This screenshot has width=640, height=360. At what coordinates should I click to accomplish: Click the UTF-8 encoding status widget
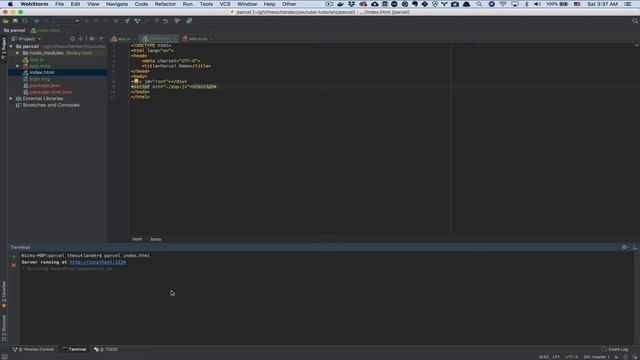pos(571,357)
